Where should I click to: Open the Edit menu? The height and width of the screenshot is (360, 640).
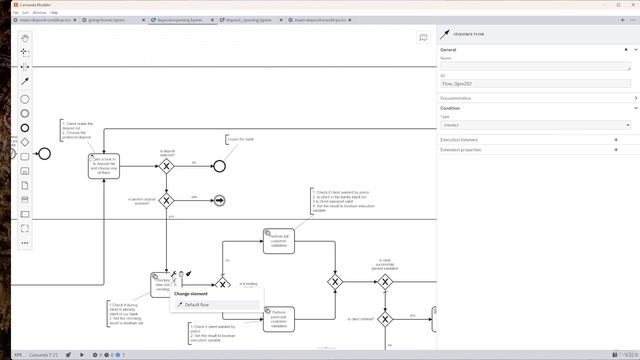click(x=25, y=13)
